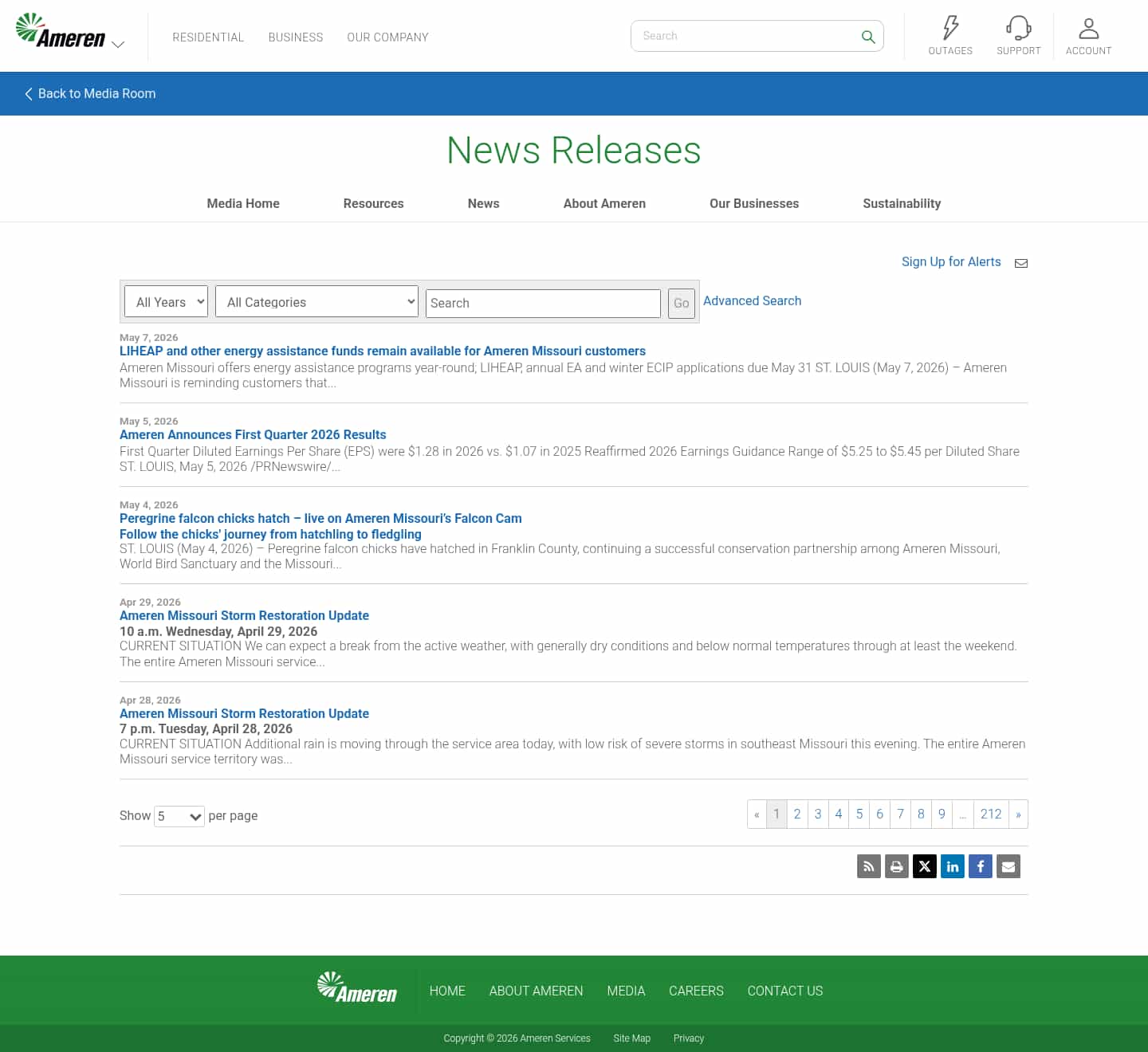Click the footer Careers link
Image resolution: width=1148 pixels, height=1052 pixels.
[696, 991]
